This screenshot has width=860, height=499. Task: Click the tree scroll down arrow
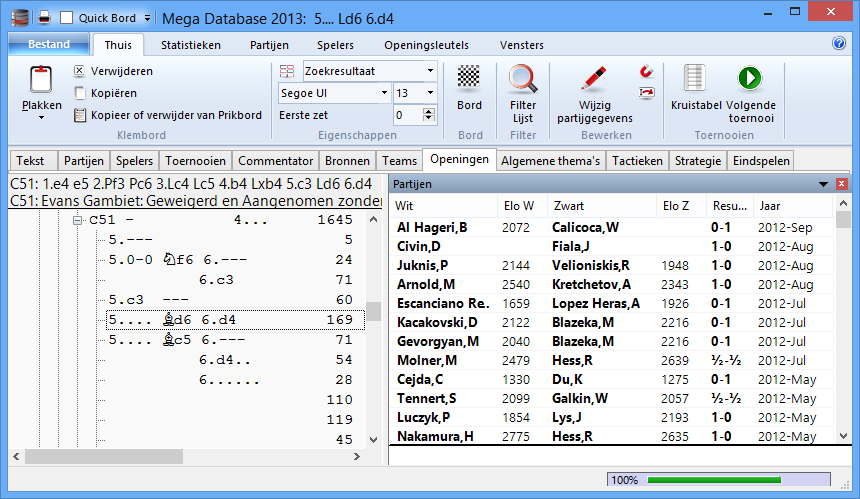pos(374,440)
